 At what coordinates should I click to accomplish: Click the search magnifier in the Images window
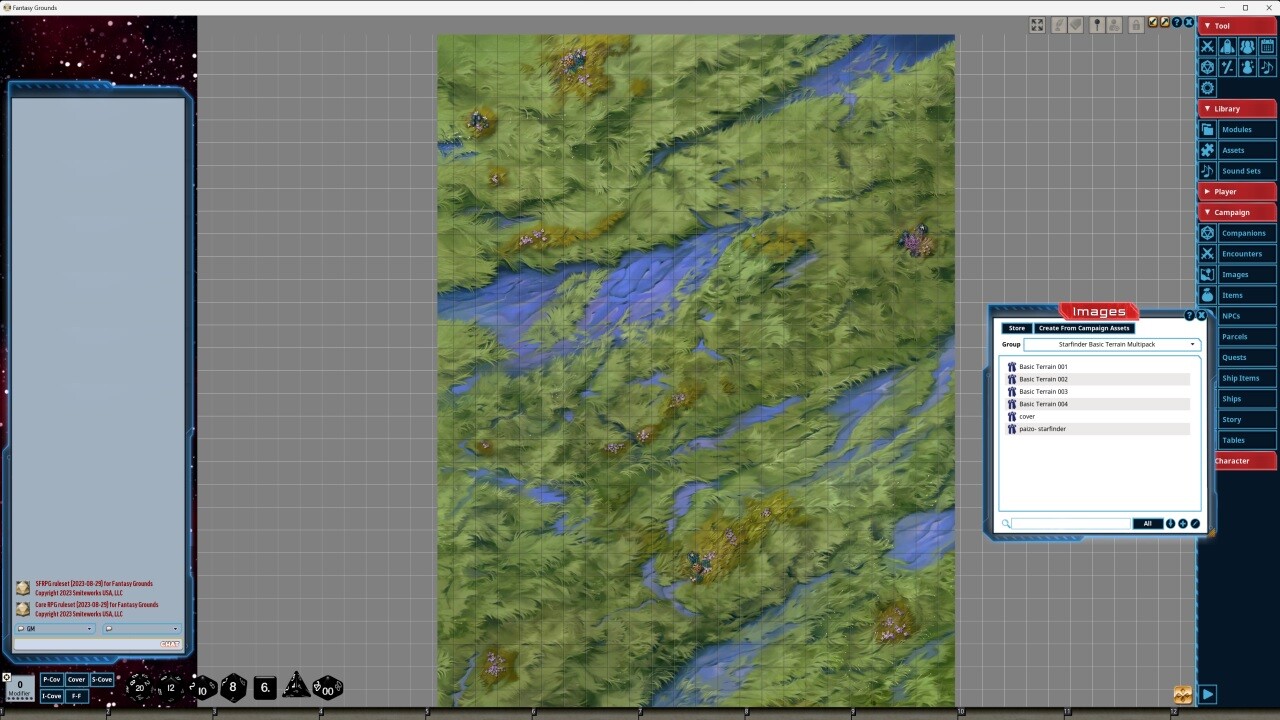pos(1006,523)
